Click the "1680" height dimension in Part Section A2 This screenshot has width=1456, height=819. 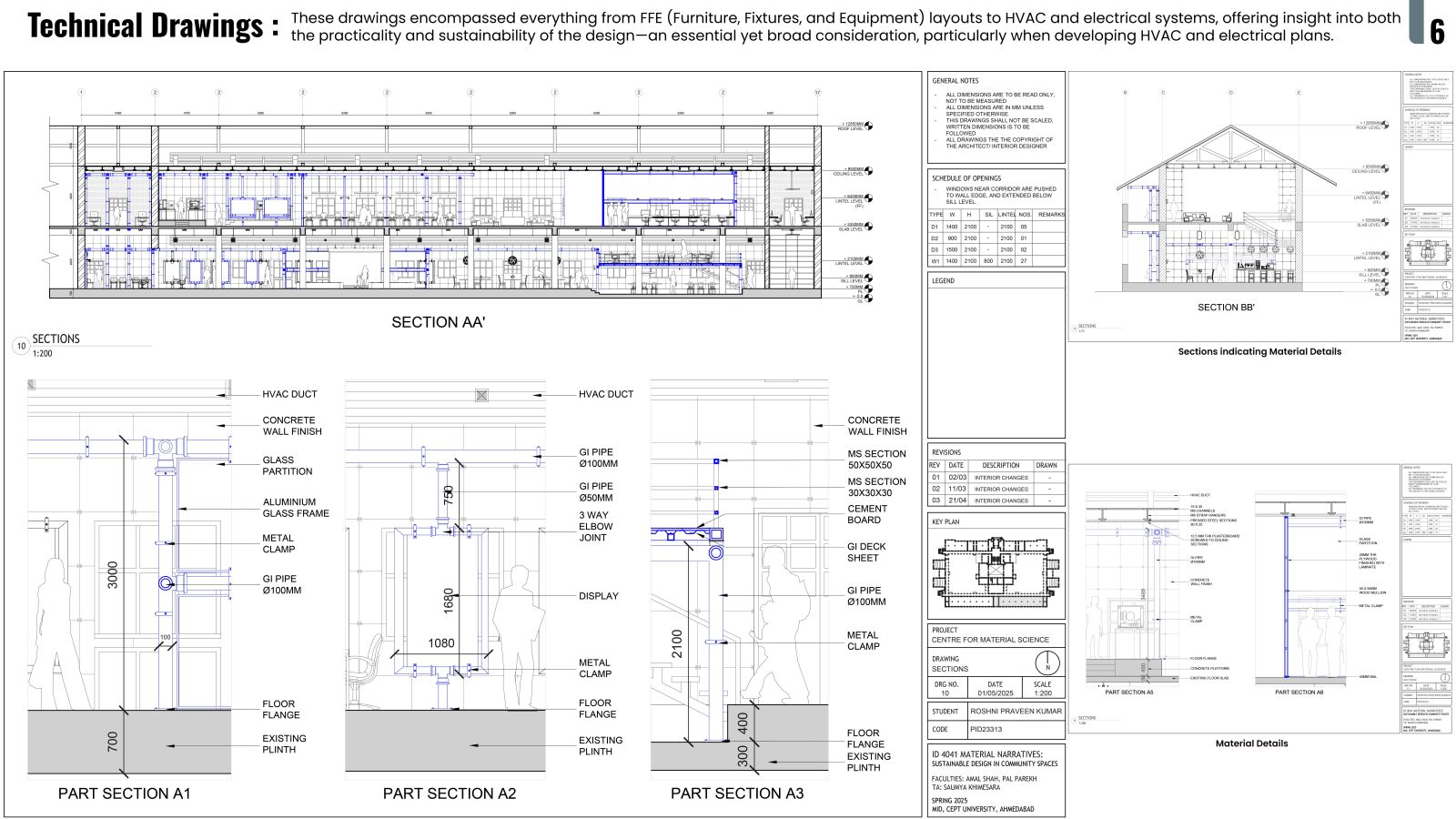tap(448, 601)
